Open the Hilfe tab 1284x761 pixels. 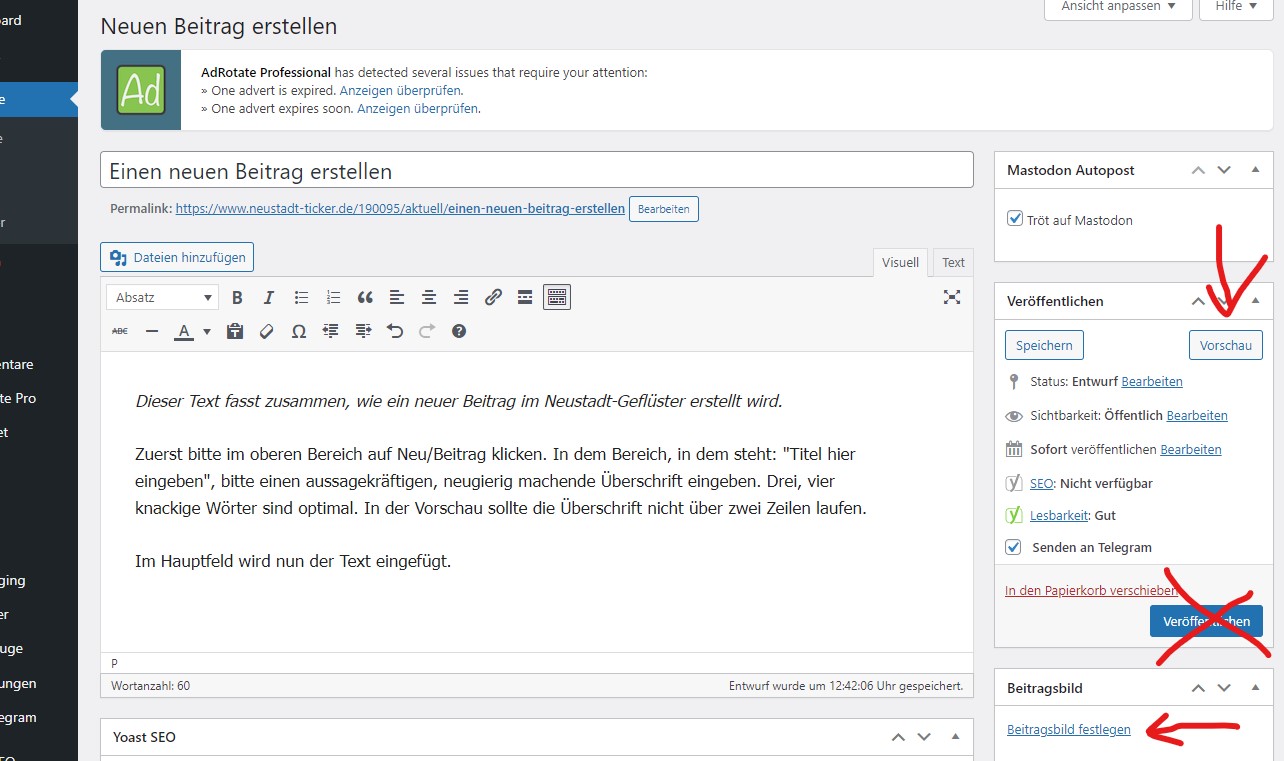click(1236, 6)
